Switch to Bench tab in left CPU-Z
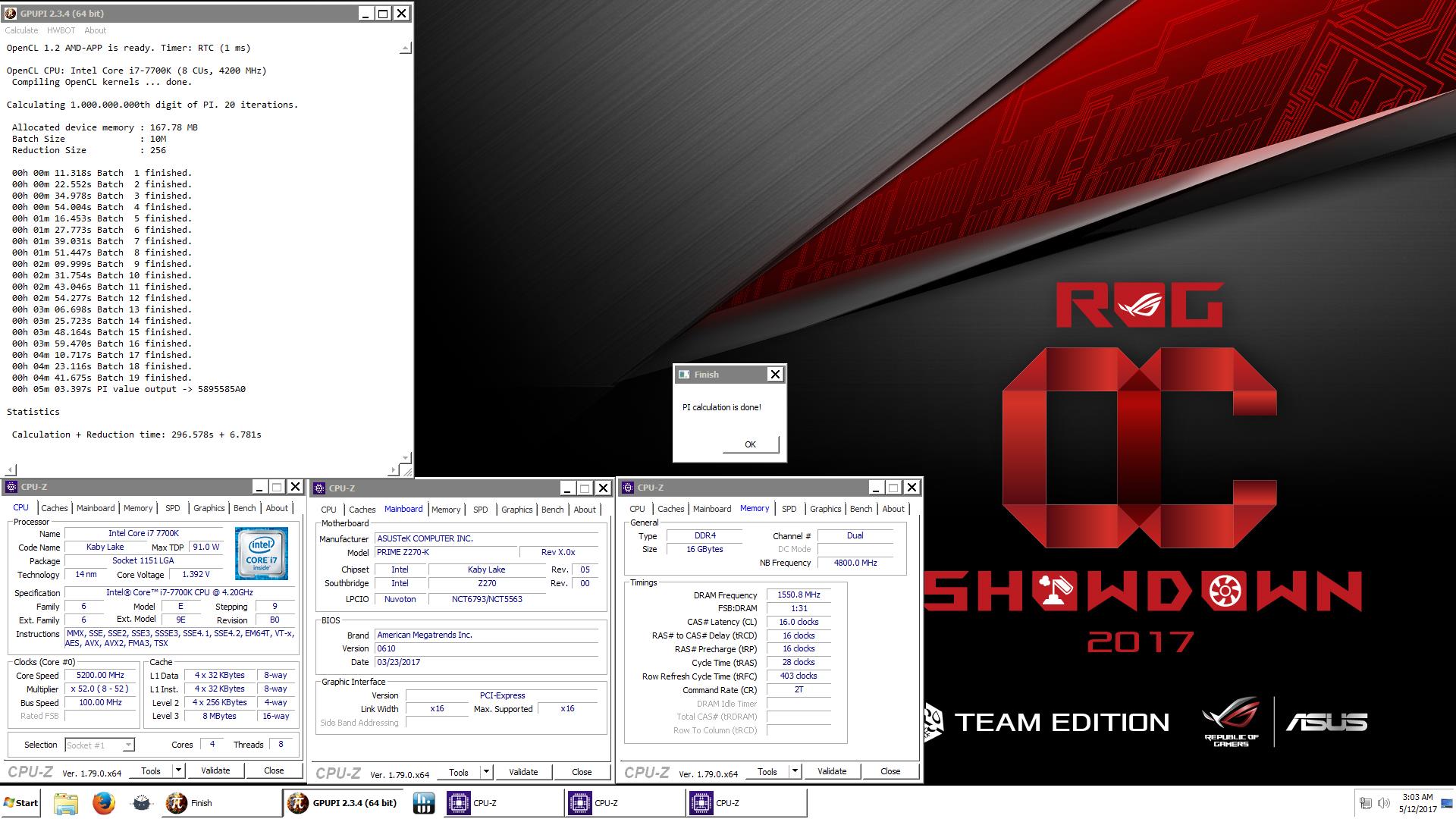 (x=244, y=508)
